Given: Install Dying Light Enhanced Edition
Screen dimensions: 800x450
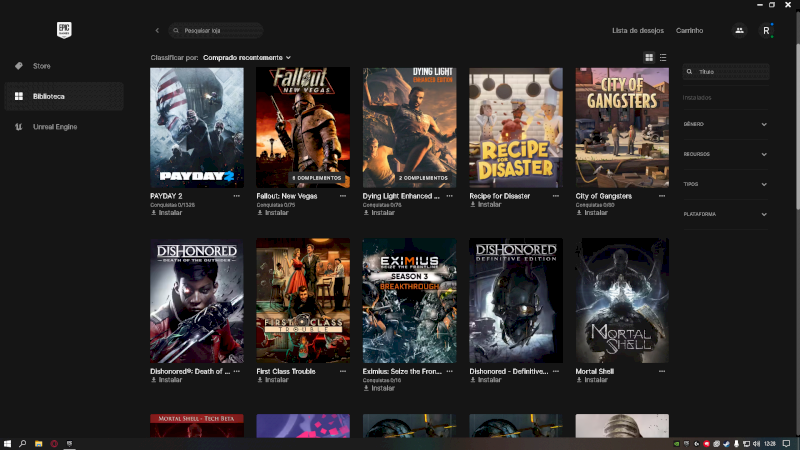Looking at the screenshot, I should coord(379,213).
